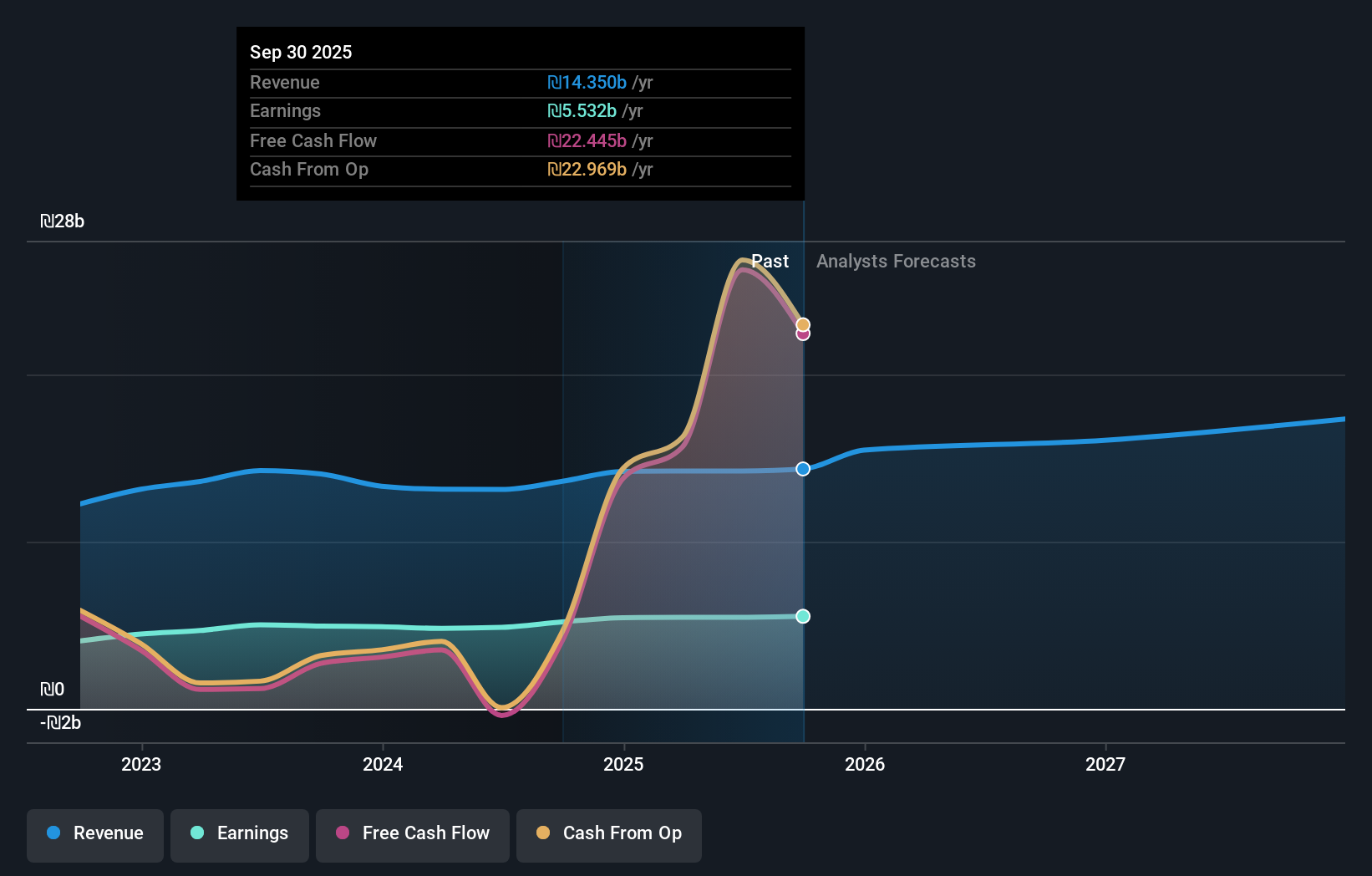The height and width of the screenshot is (876, 1372).
Task: Click the Earnings row label in tooltip
Action: (285, 110)
